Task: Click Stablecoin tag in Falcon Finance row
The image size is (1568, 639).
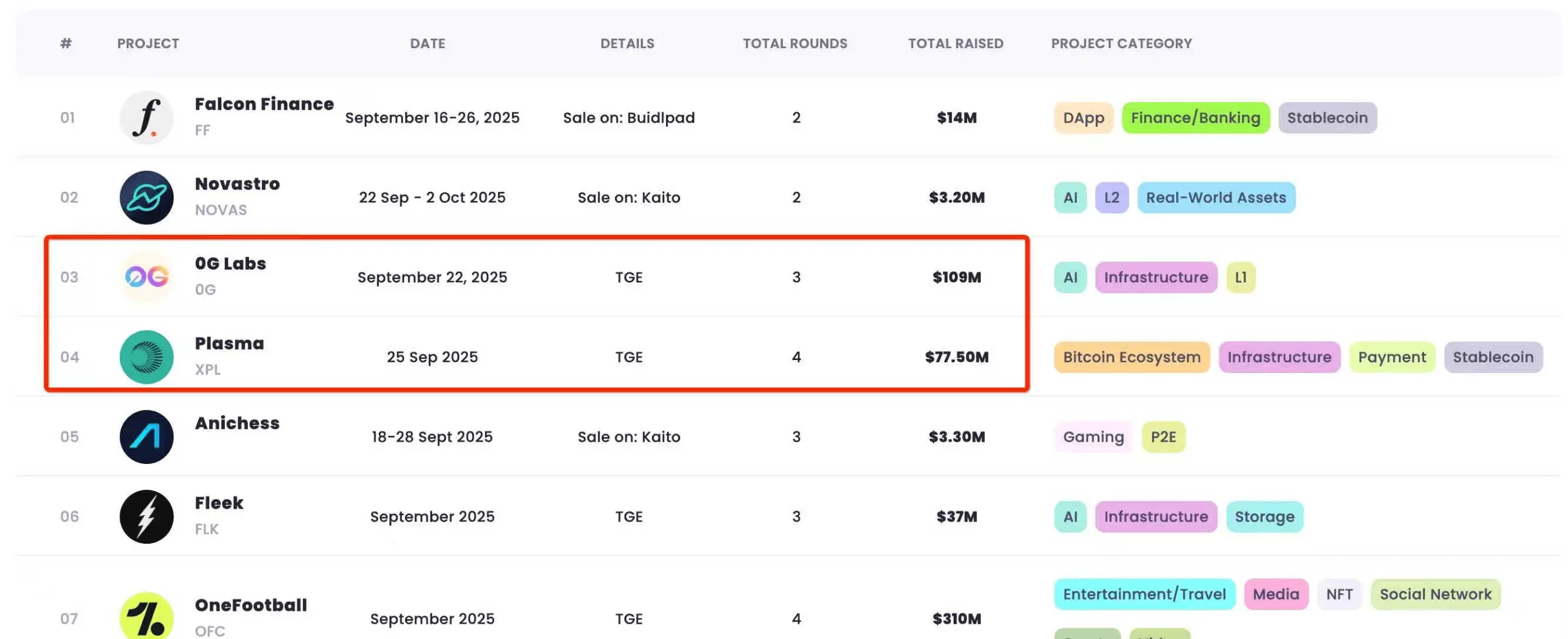Action: click(1327, 117)
